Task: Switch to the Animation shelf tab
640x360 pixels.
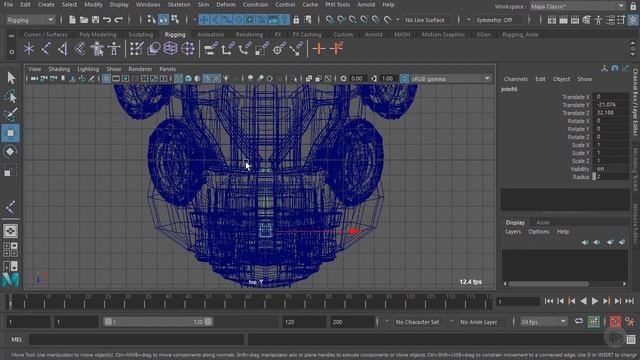Action: tap(211, 35)
